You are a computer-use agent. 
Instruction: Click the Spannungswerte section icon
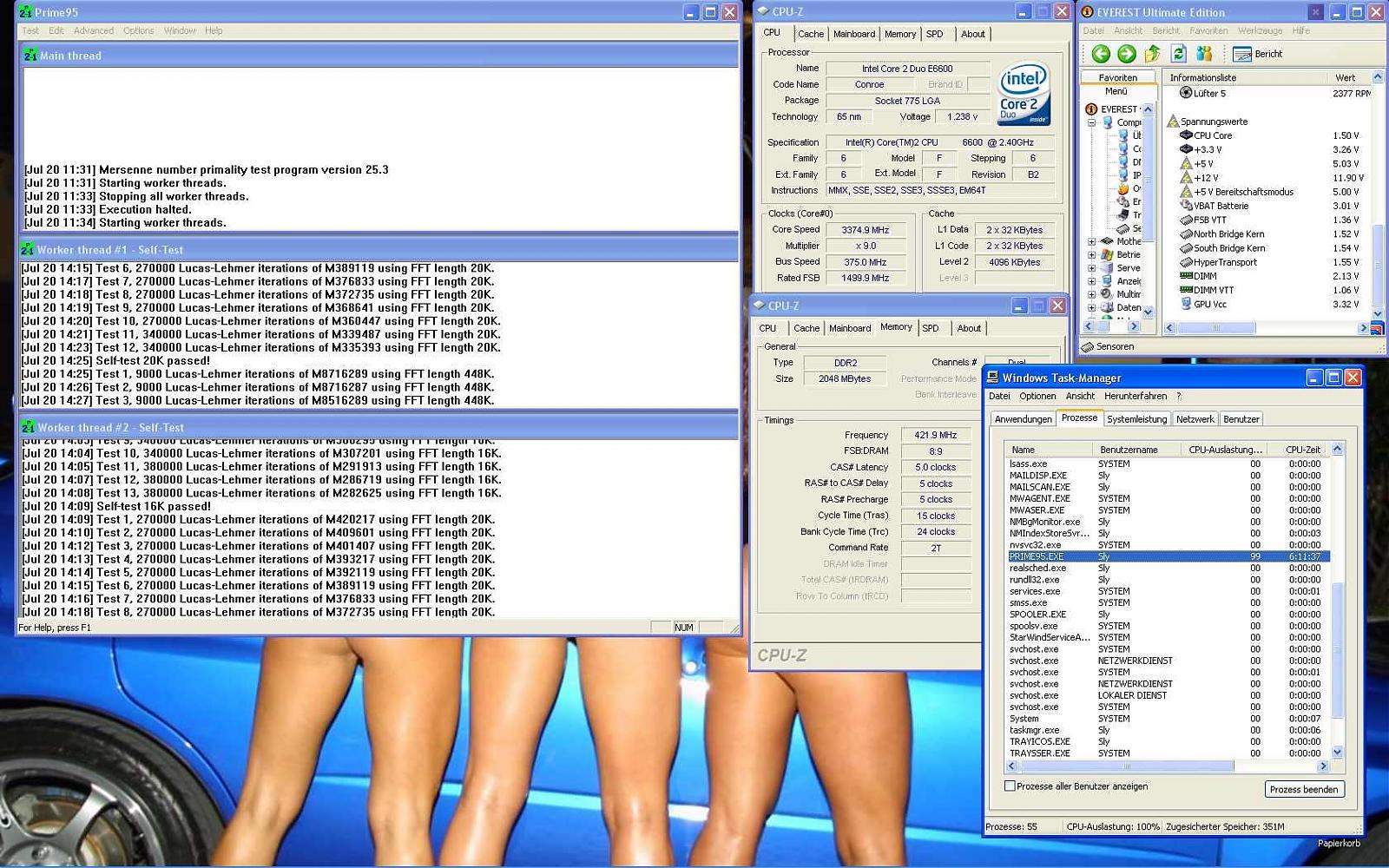[x=1173, y=122]
